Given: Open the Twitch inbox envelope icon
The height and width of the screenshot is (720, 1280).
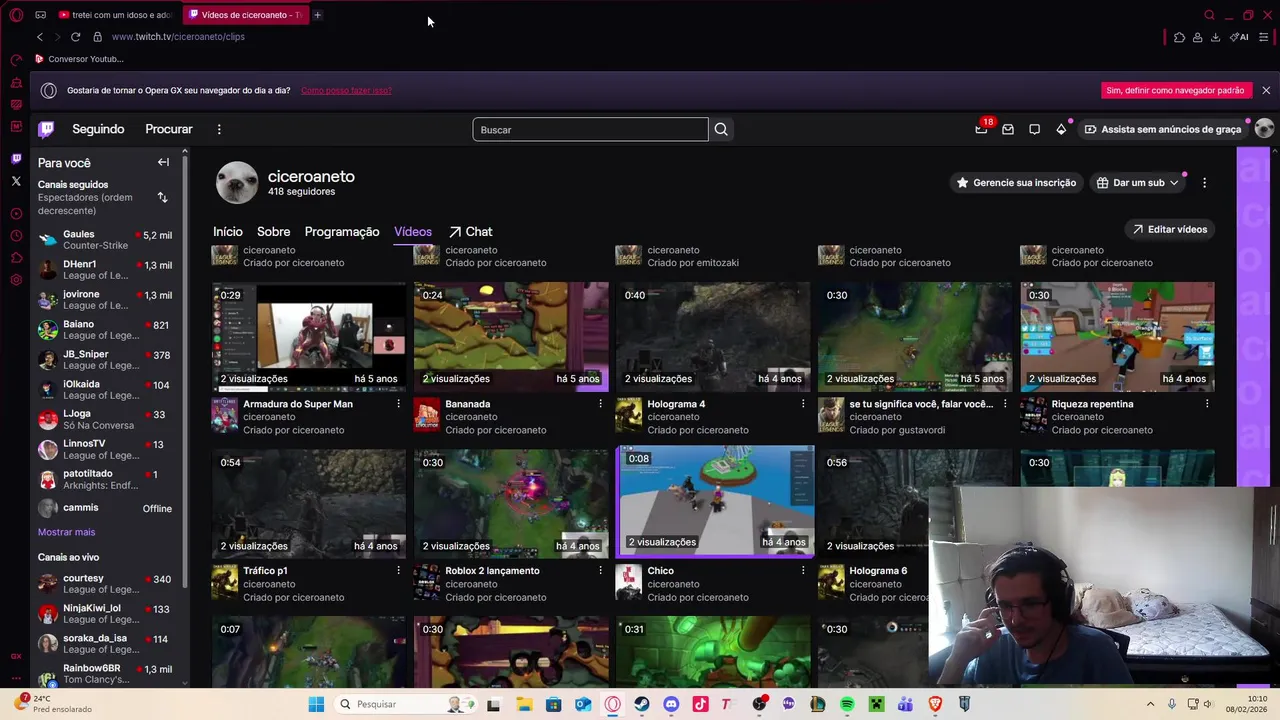Looking at the screenshot, I should pyautogui.click(x=1008, y=129).
